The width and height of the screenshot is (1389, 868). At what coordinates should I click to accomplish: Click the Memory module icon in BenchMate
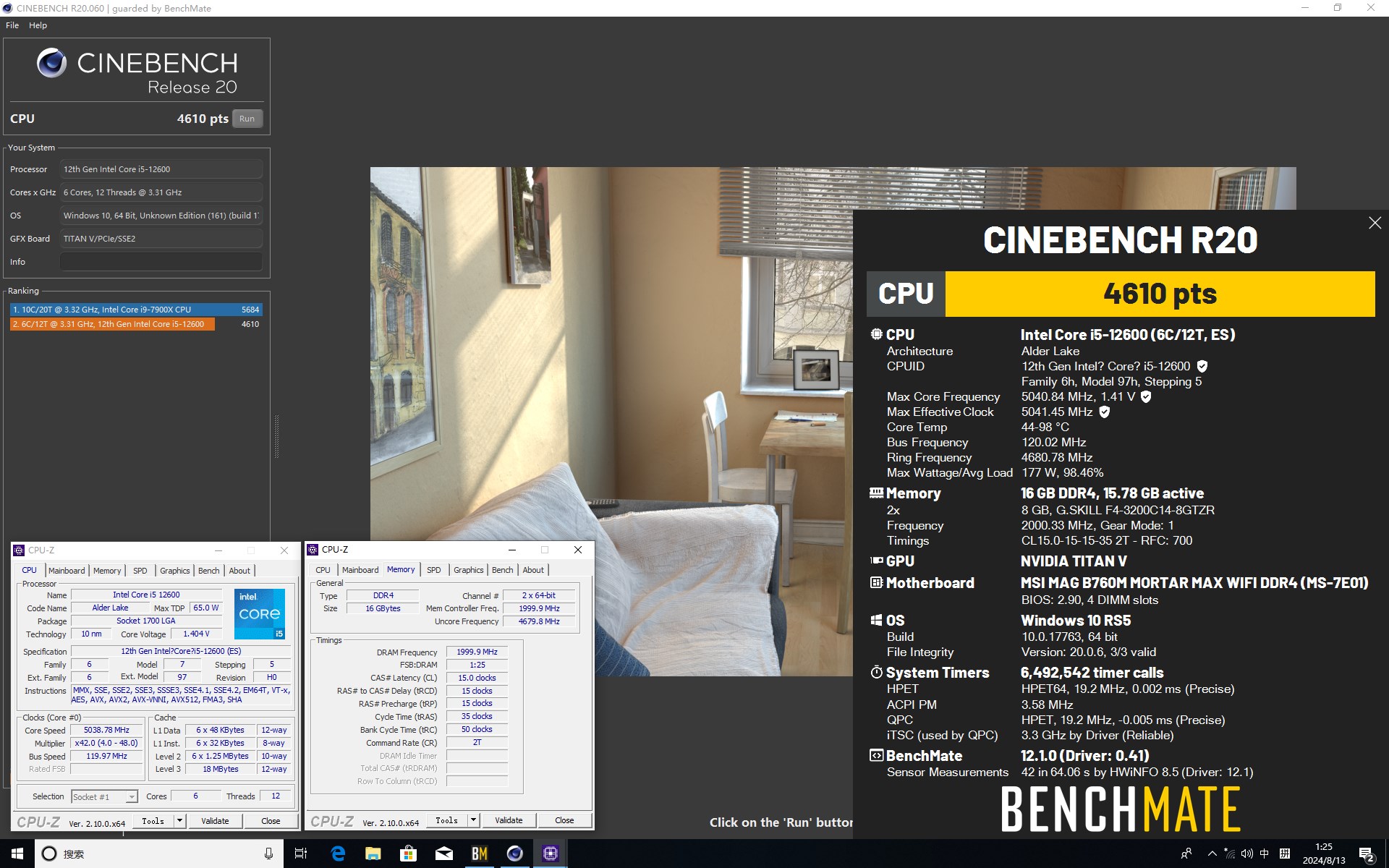point(876,493)
